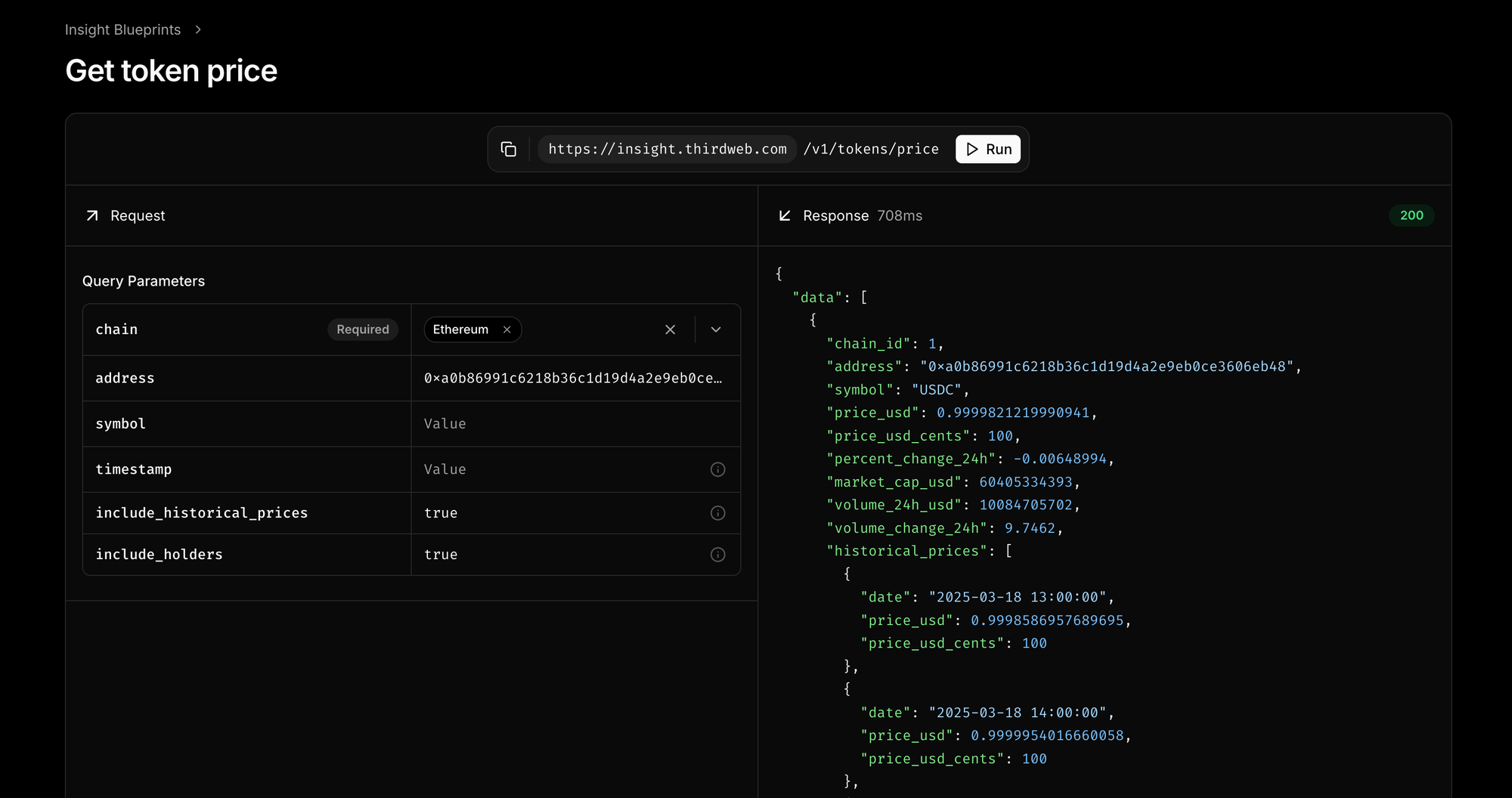The height and width of the screenshot is (798, 1512).
Task: Click the "historical_prices" key in response
Action: coord(906,551)
